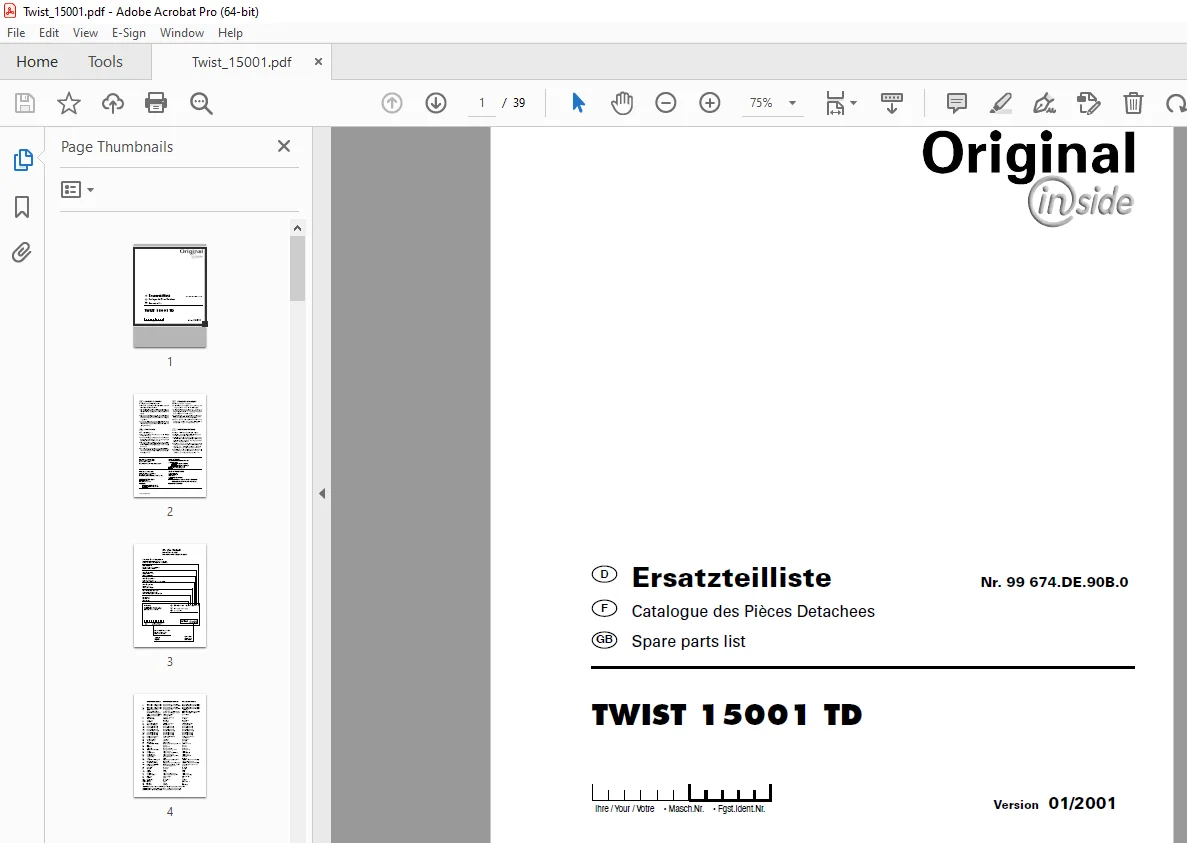Open the Edit menu
The width and height of the screenshot is (1187, 843).
click(x=49, y=33)
